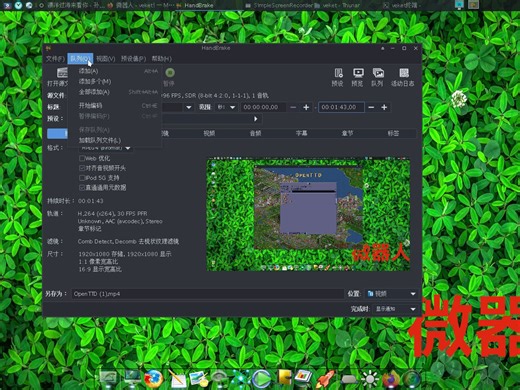Click the Open Source film icon
Viewport: 520px width, 390px height.
point(62,72)
